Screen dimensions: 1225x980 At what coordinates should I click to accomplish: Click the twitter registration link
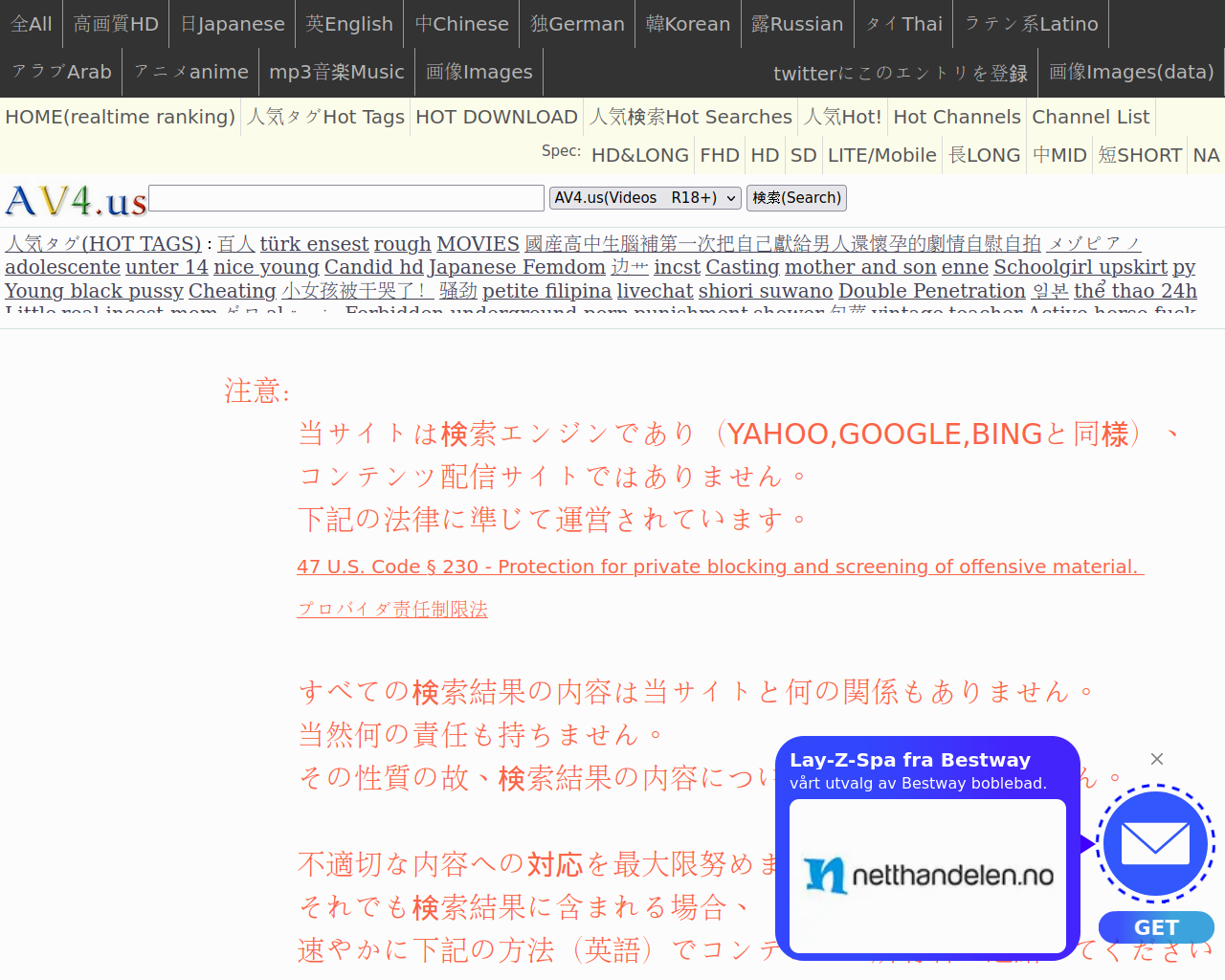coord(900,74)
